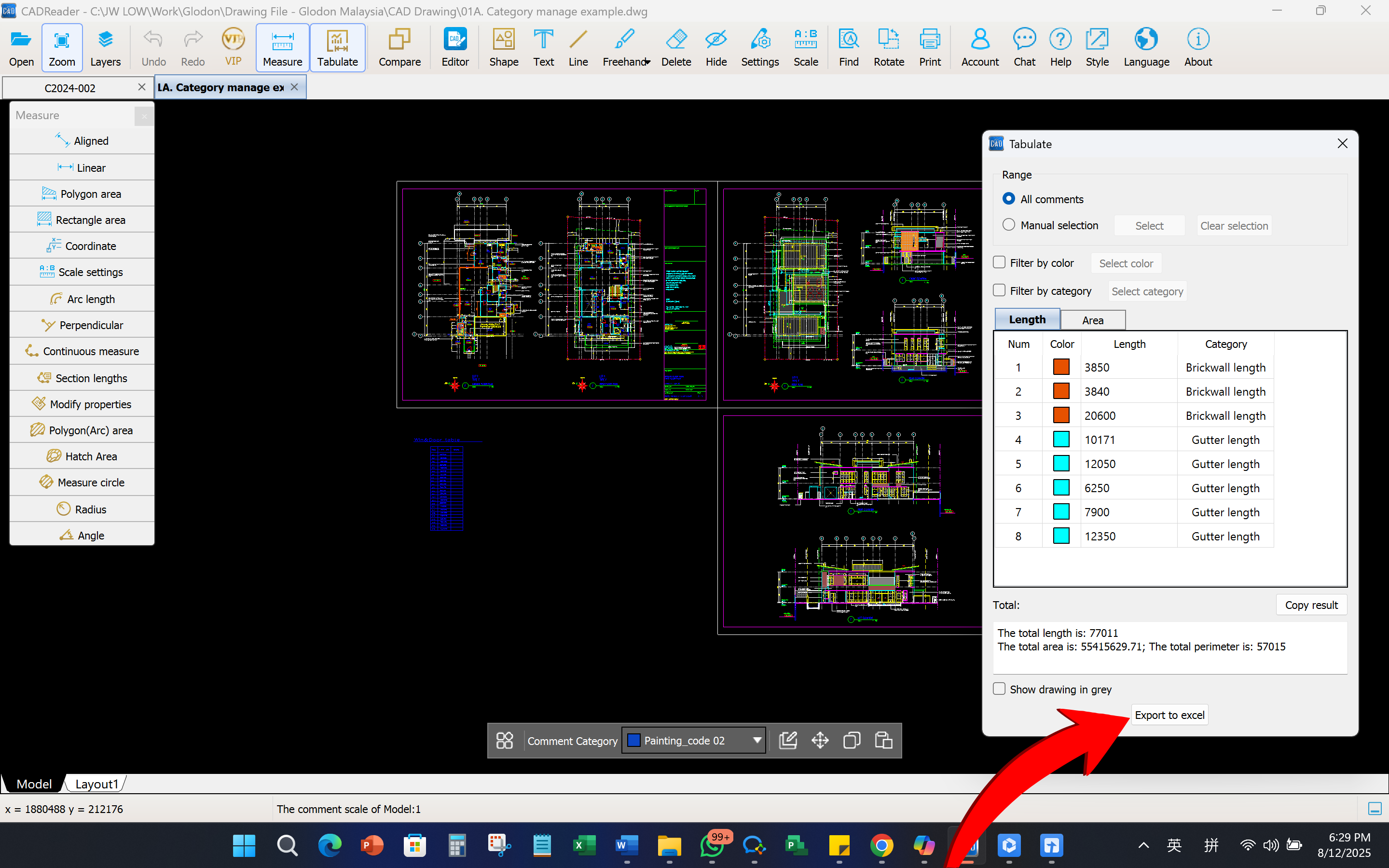This screenshot has width=1389, height=868.
Task: Click the Export to excel button
Action: tap(1169, 715)
